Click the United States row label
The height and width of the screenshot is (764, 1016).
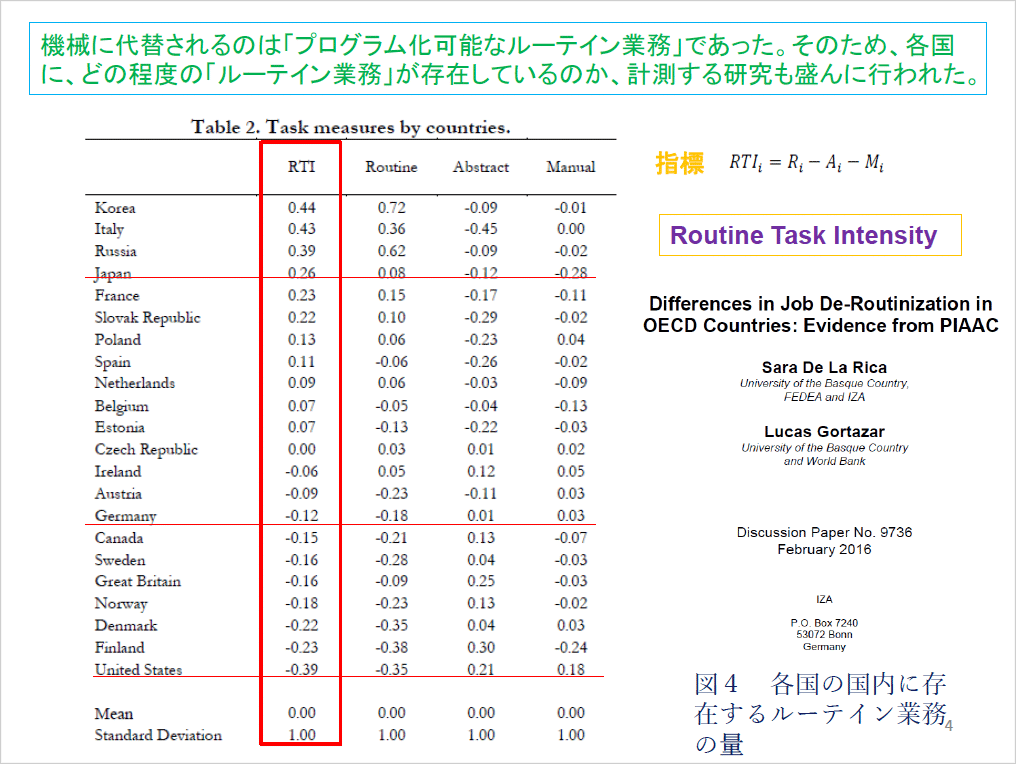point(138,670)
